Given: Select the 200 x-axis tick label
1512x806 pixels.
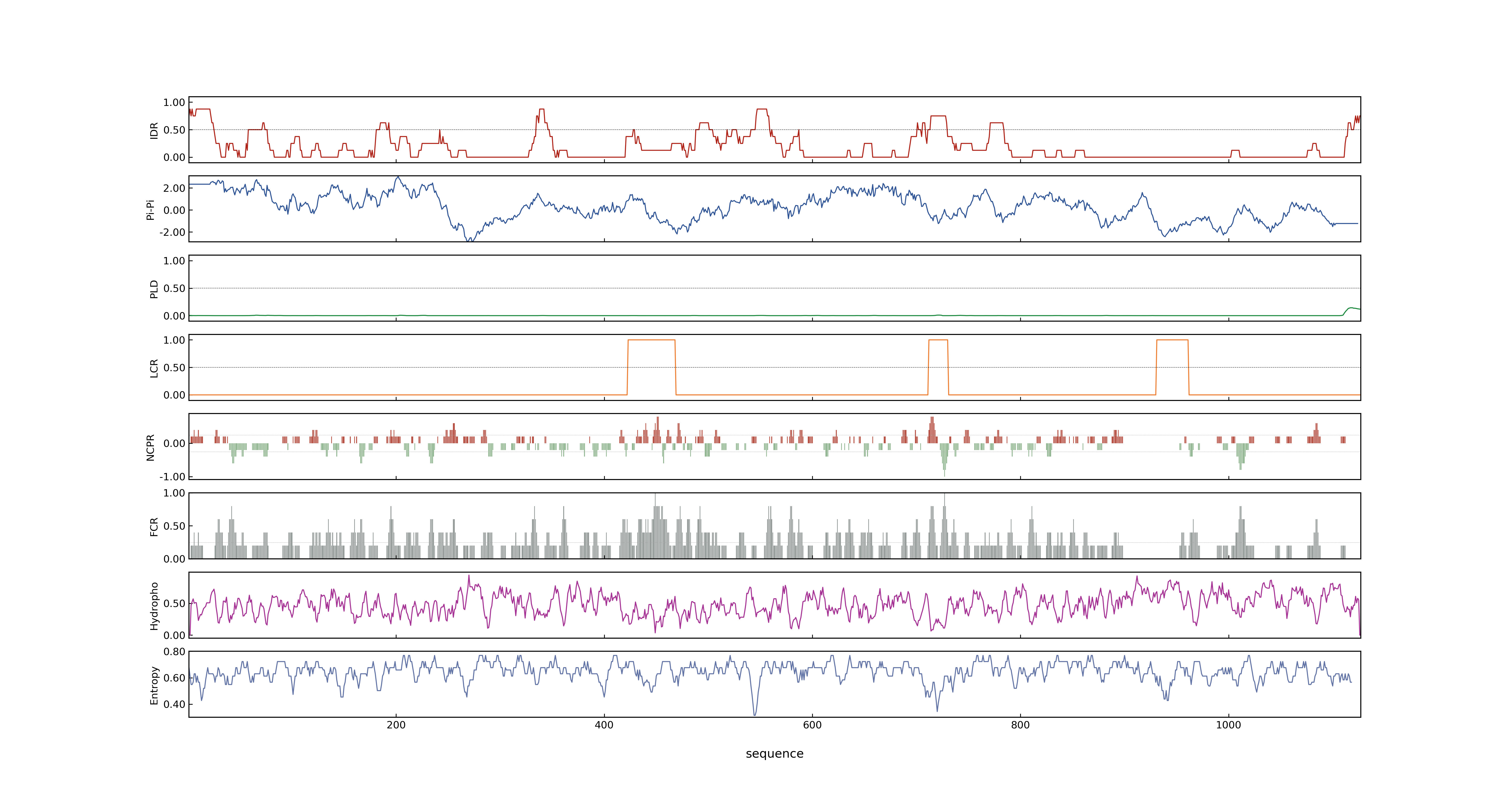Looking at the screenshot, I should coord(396,725).
